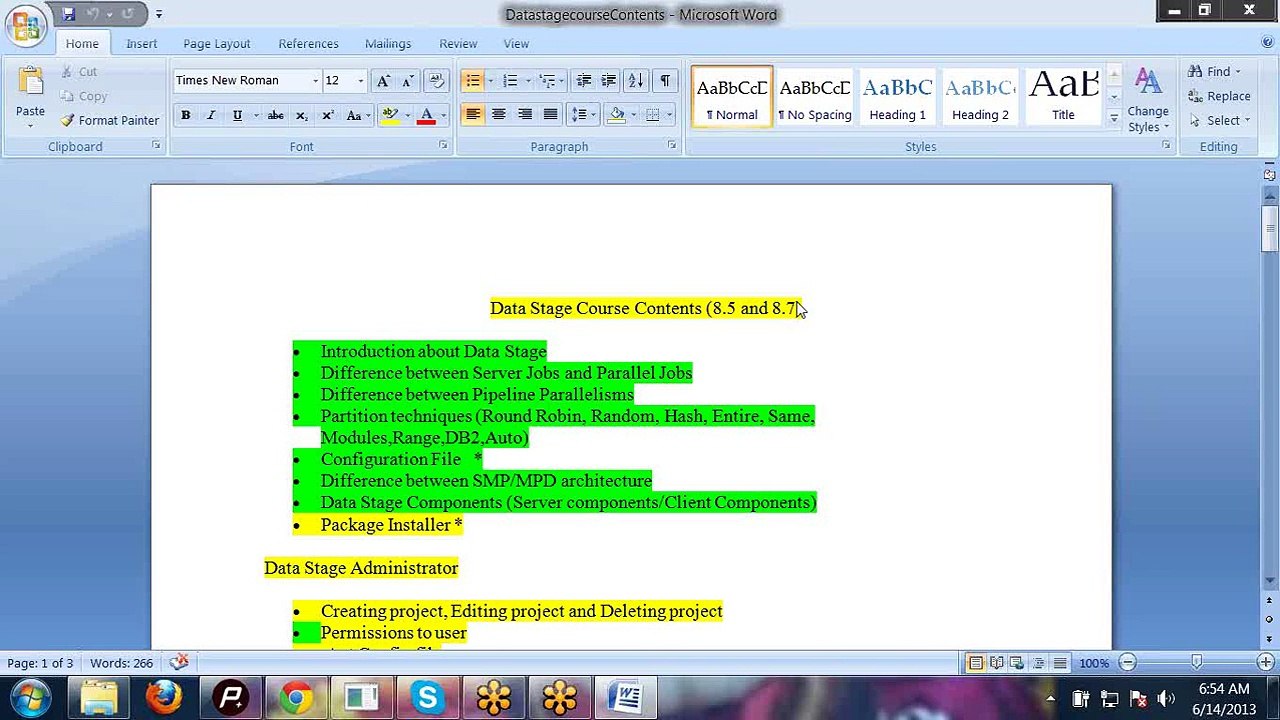Click Replace in the Editing group
This screenshot has height=720, width=1280.
[1219, 96]
